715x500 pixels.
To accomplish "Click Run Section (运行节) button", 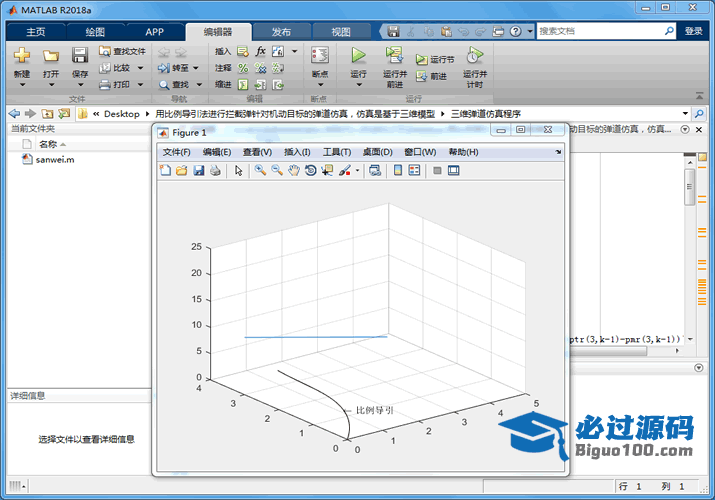I will click(435, 59).
